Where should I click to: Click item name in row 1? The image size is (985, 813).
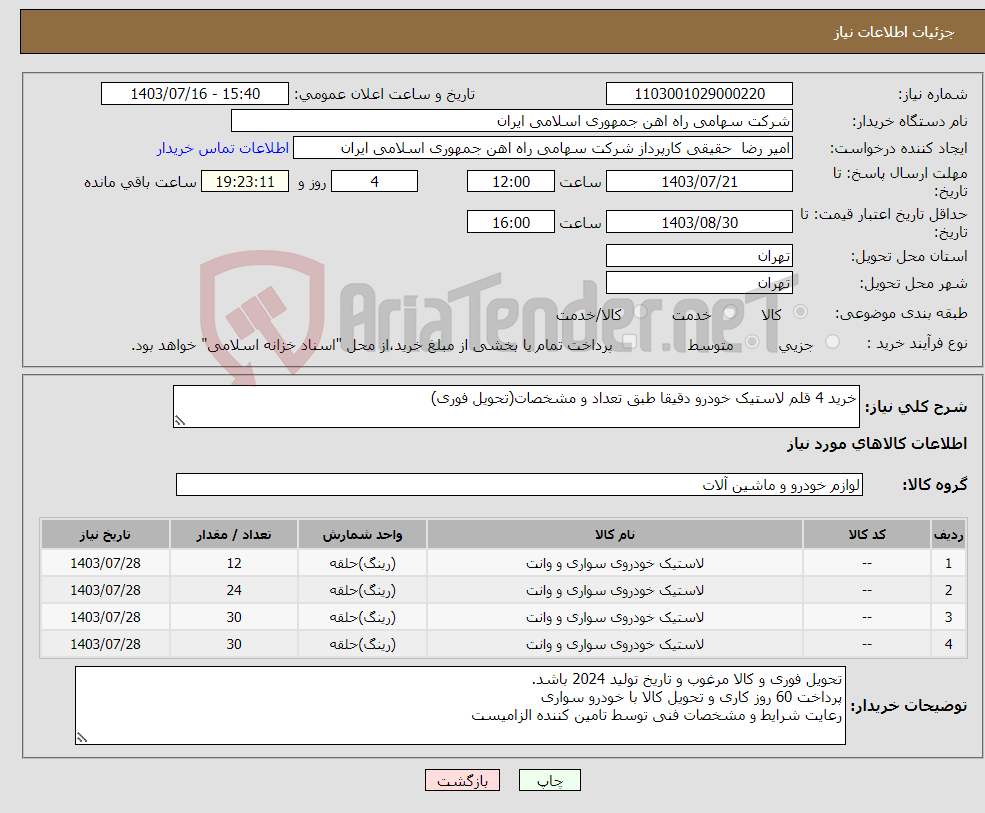pyautogui.click(x=614, y=564)
